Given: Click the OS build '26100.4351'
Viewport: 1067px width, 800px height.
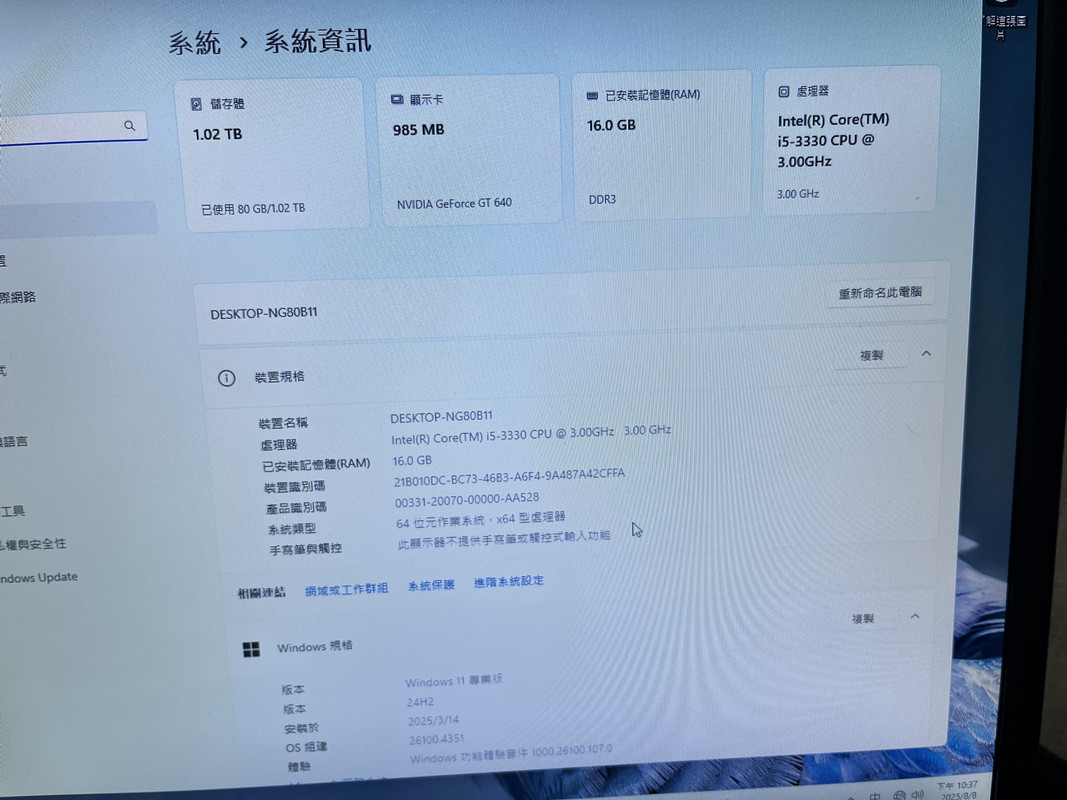Looking at the screenshot, I should (436, 738).
